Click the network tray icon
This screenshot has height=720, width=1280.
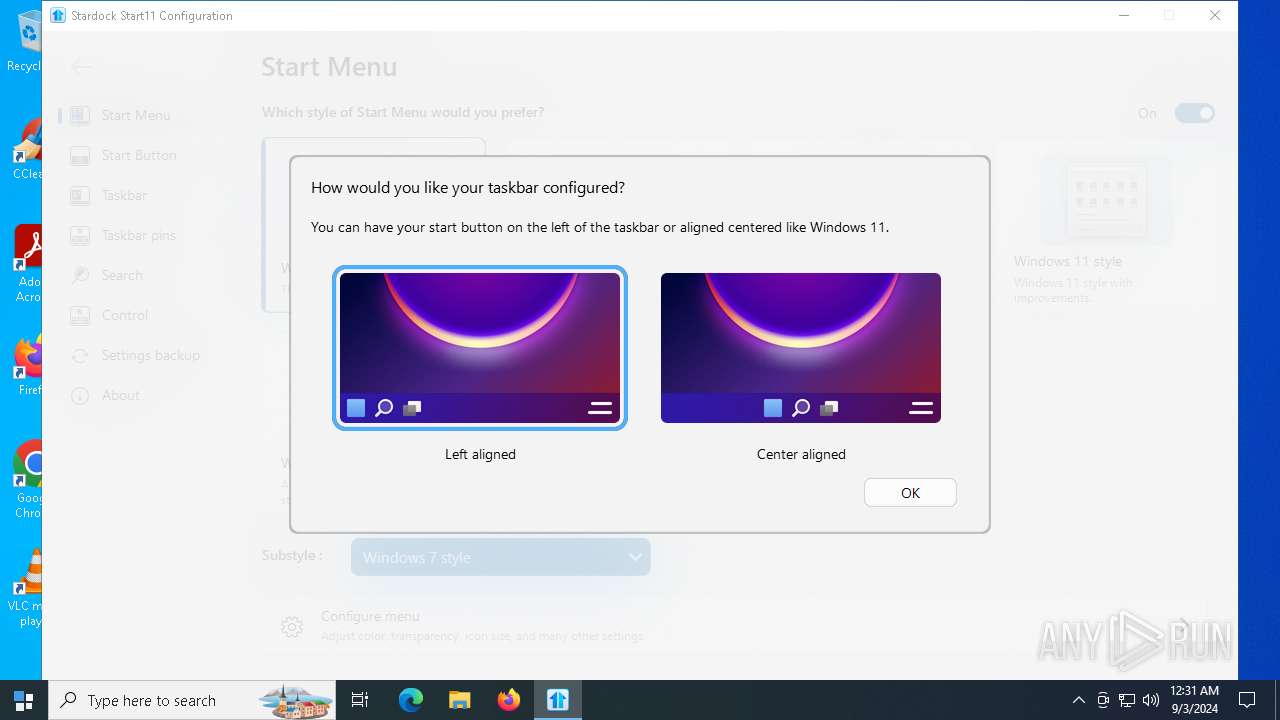coord(1127,700)
